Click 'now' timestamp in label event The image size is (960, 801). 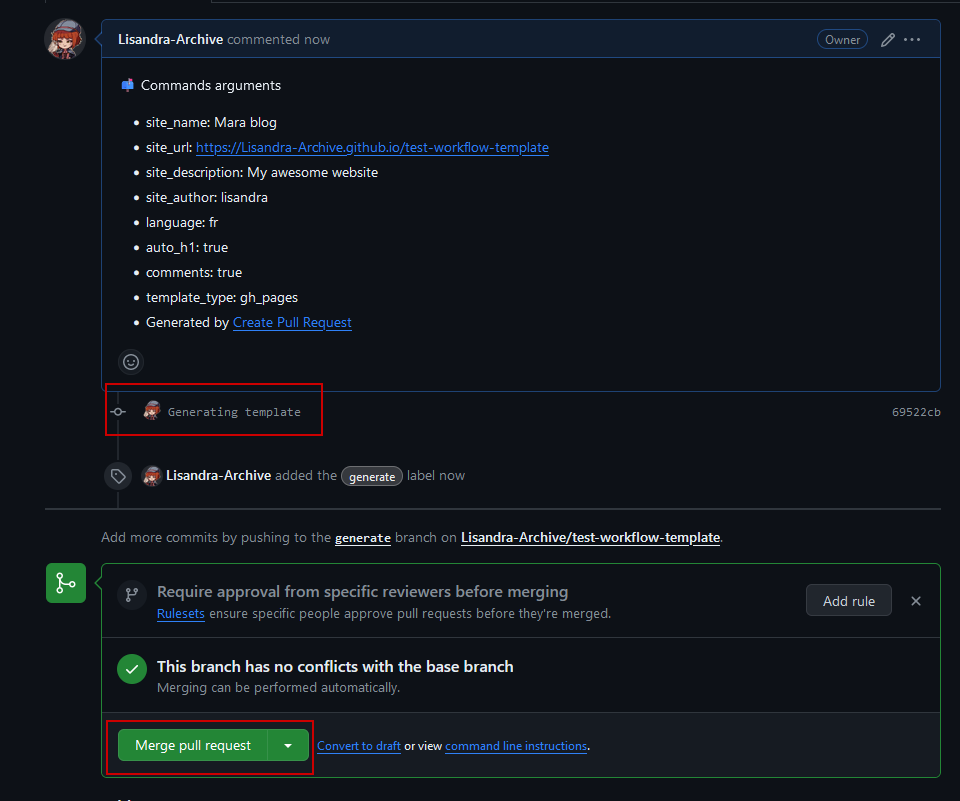pos(452,476)
